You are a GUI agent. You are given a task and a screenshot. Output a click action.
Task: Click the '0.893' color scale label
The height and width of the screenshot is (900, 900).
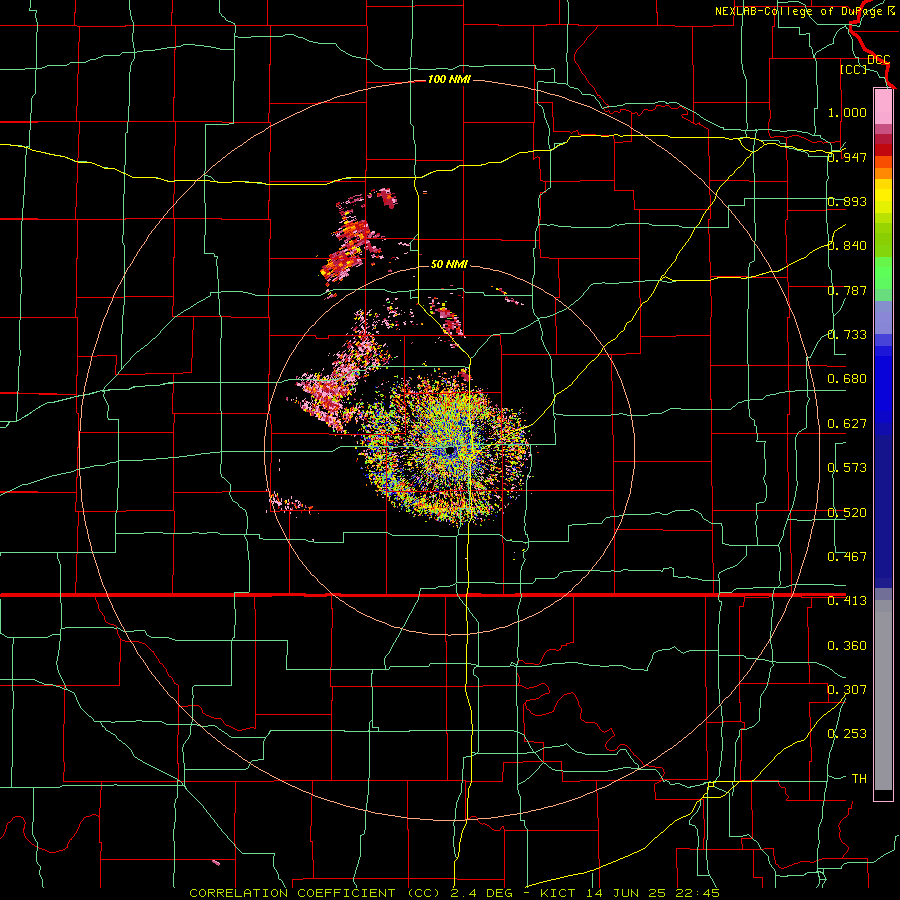coord(847,201)
